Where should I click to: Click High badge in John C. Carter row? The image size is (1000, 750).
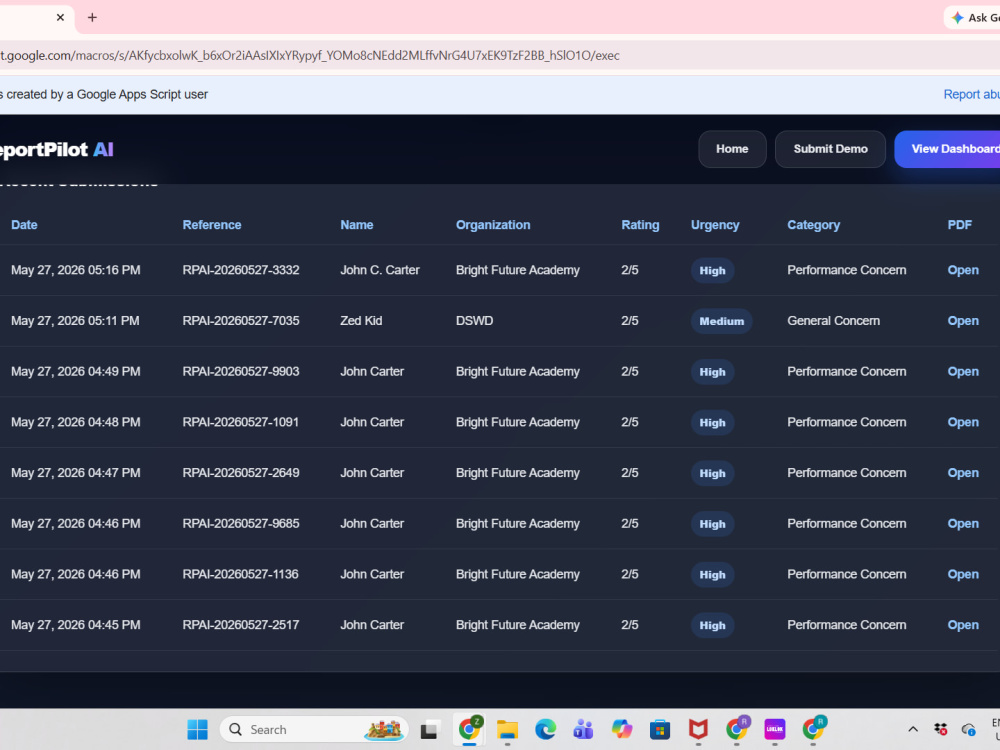(712, 270)
